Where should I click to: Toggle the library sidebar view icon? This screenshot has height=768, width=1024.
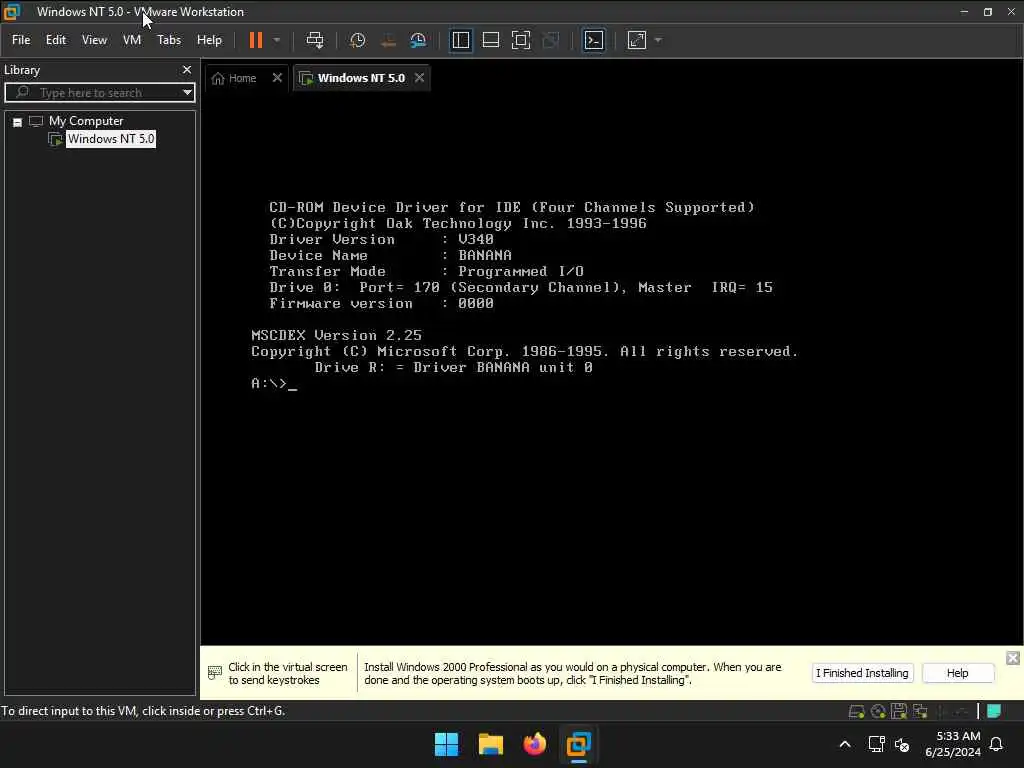pyautogui.click(x=460, y=40)
